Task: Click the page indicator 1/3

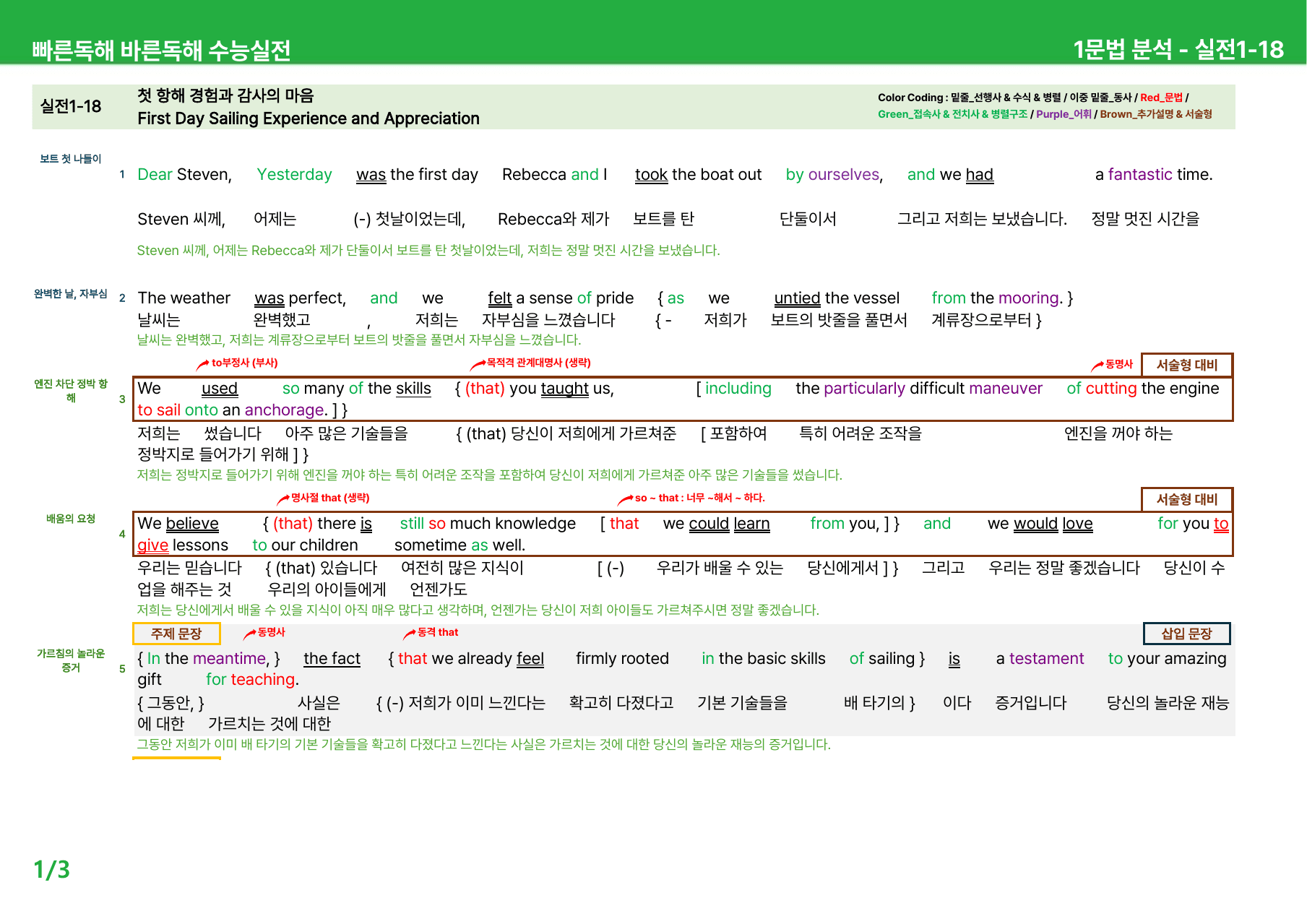Action: coord(52,869)
